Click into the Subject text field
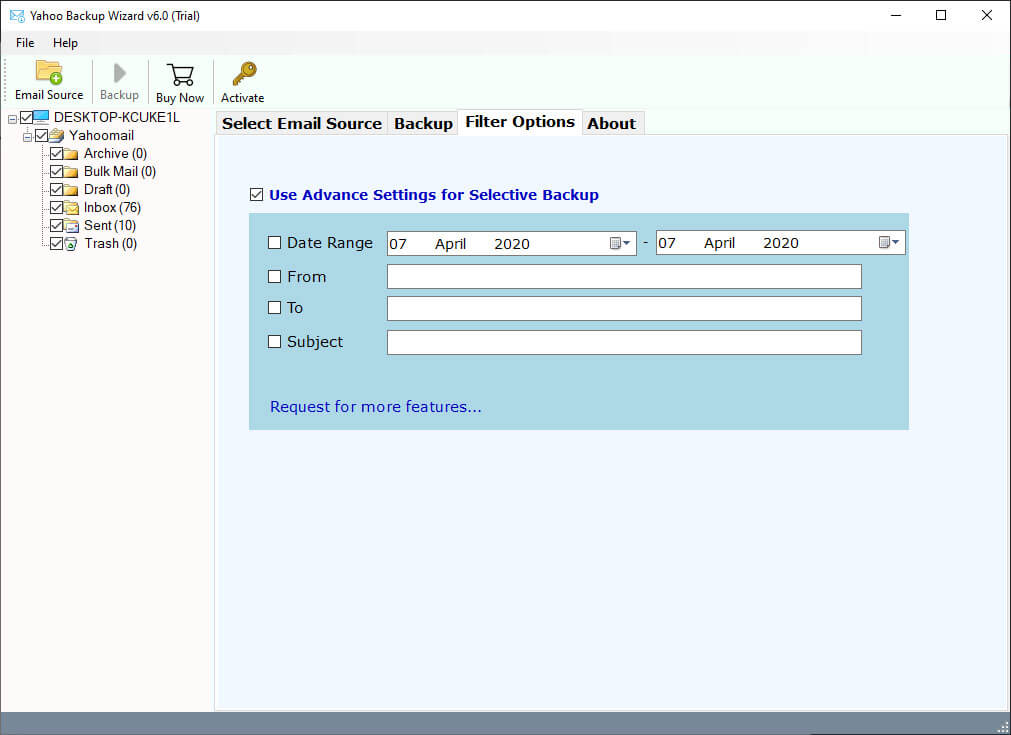Screen dimensions: 1011x735 [624, 342]
